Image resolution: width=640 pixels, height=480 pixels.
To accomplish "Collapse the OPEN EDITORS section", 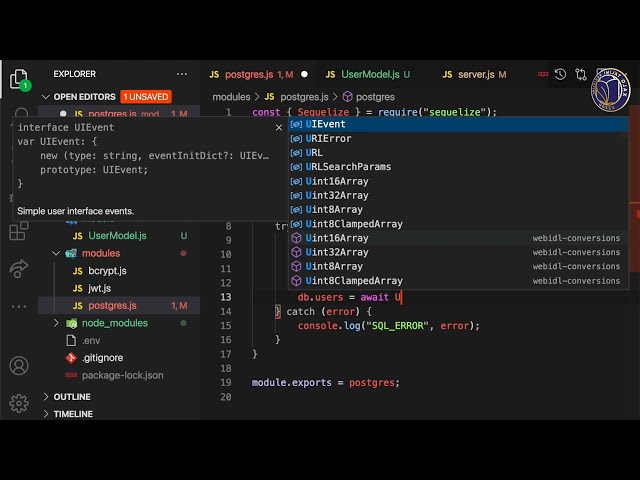I will (x=46, y=97).
